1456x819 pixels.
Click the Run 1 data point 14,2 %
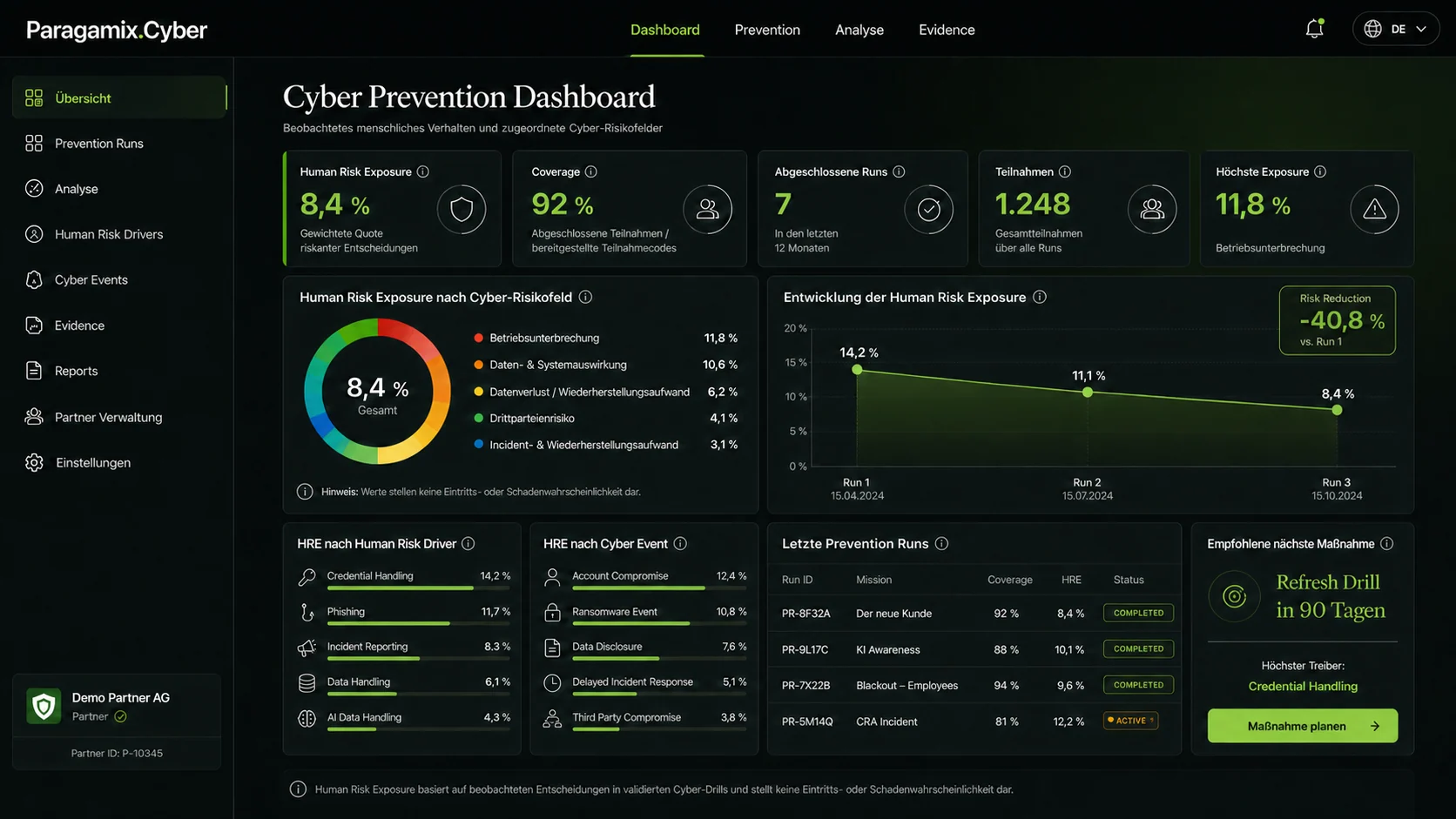pos(858,370)
